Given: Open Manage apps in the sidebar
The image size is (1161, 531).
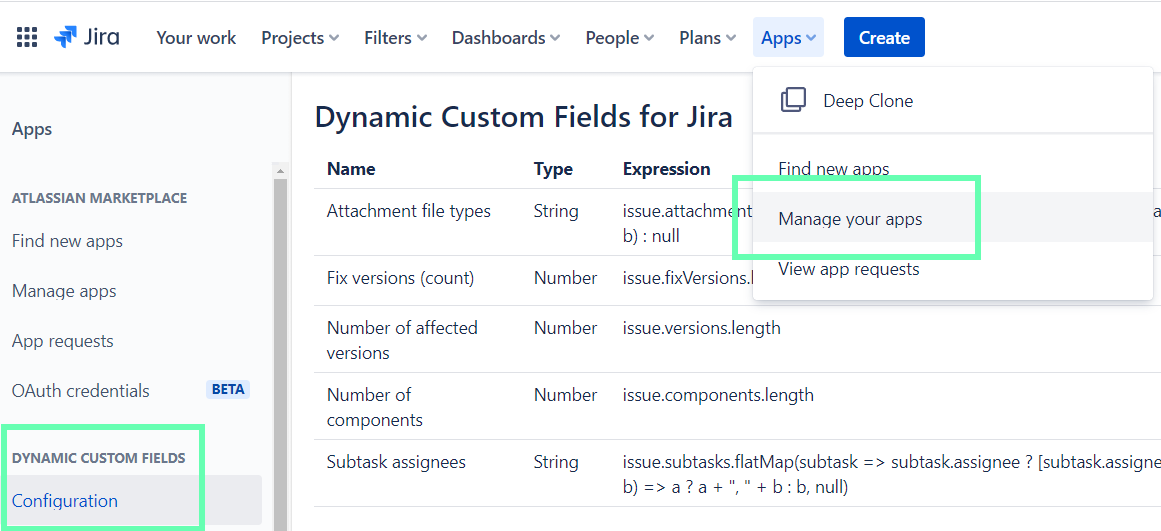Looking at the screenshot, I should click(64, 291).
